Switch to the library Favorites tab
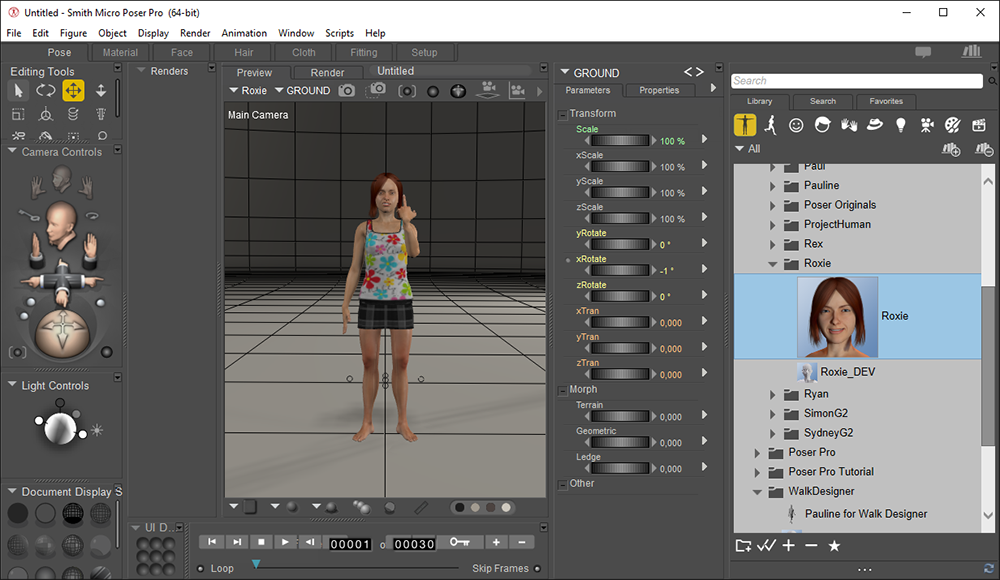Screen dimensions: 1000x580 886,101
